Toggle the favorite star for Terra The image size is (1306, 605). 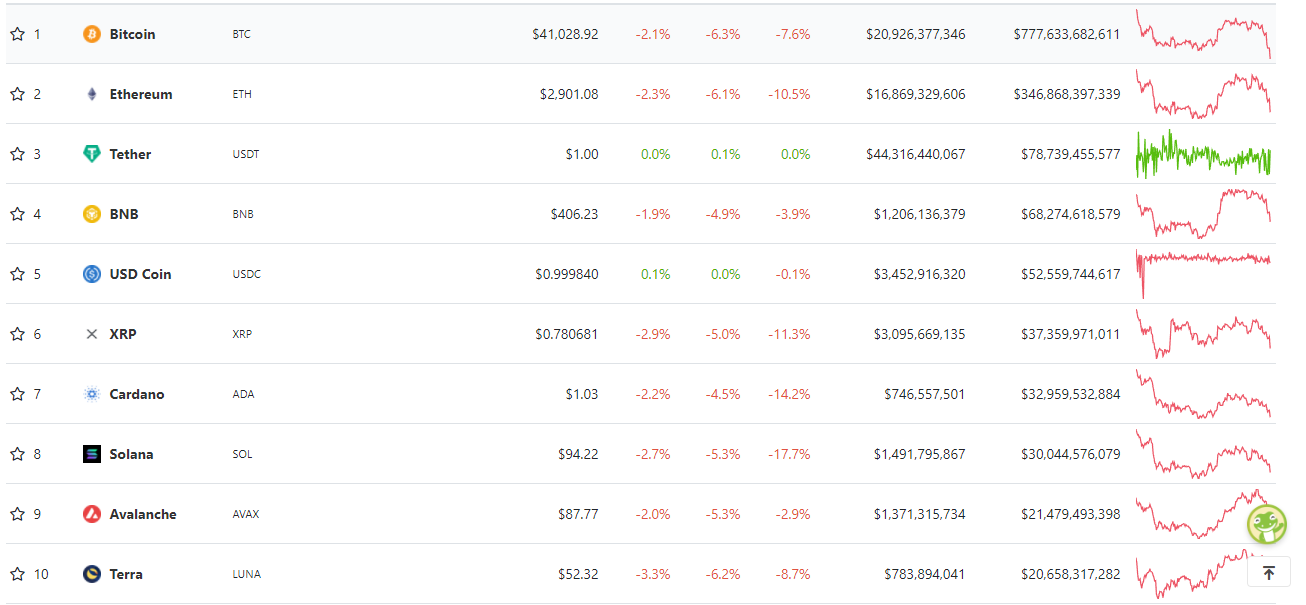pyautogui.click(x=17, y=574)
